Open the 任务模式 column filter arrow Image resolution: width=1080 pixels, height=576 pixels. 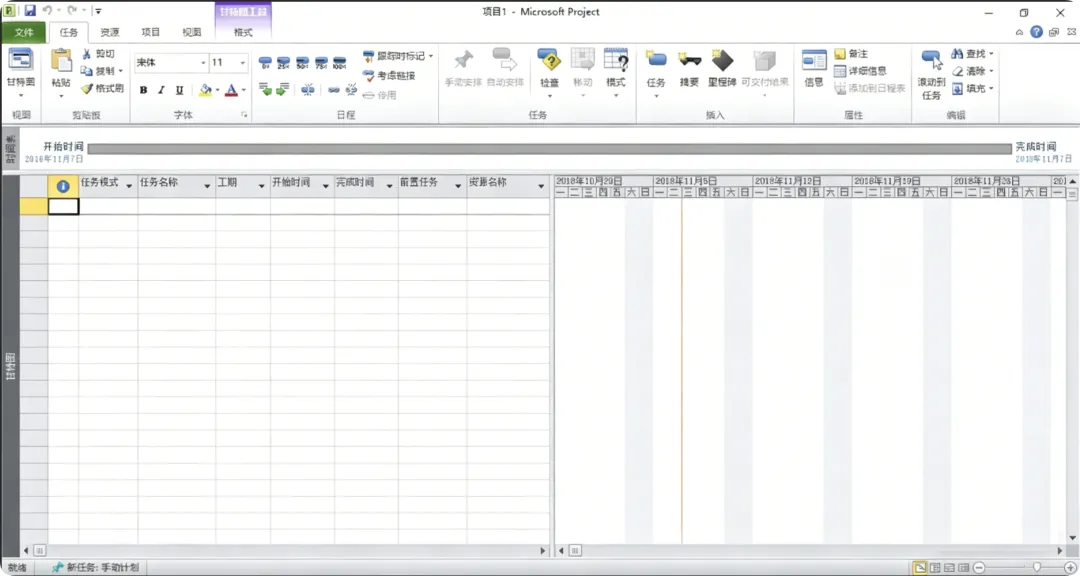[x=129, y=186]
